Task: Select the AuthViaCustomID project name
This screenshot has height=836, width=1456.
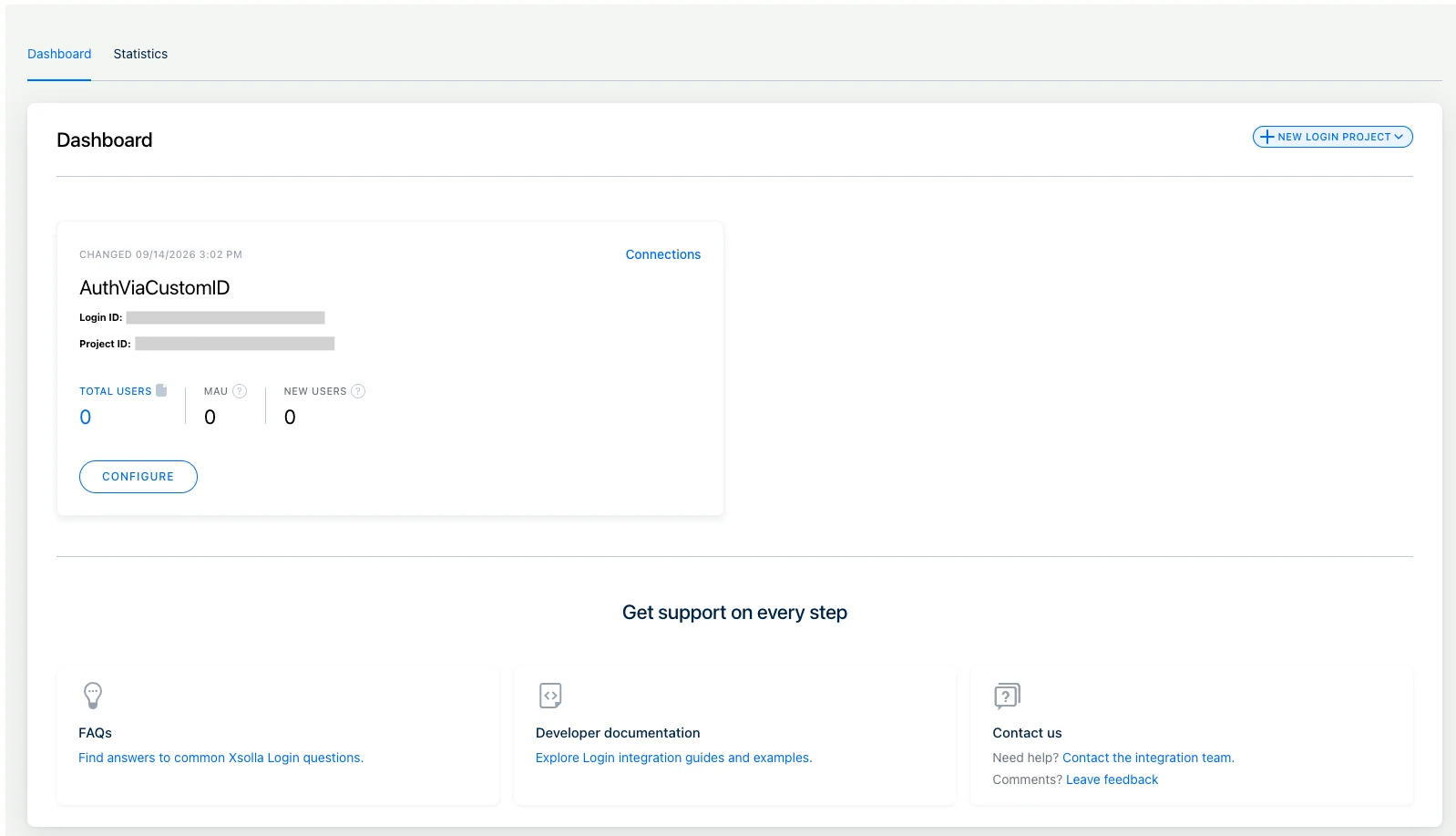Action: point(155,288)
